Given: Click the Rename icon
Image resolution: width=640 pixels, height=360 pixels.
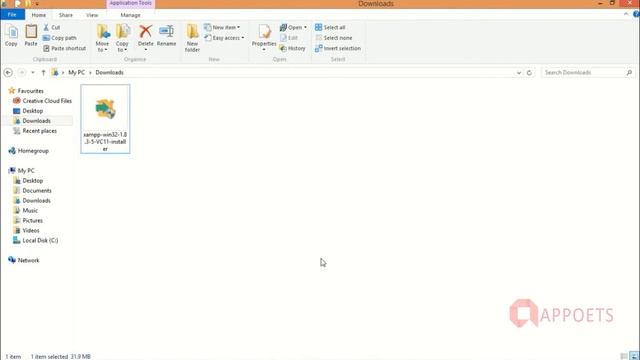Looking at the screenshot, I should (167, 31).
